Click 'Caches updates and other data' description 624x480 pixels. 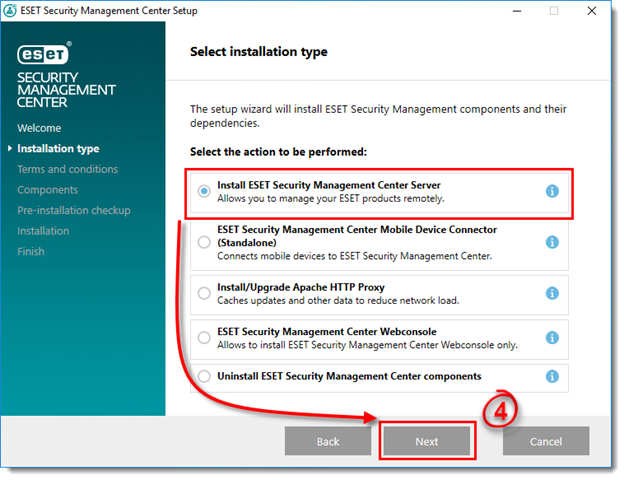tap(338, 300)
